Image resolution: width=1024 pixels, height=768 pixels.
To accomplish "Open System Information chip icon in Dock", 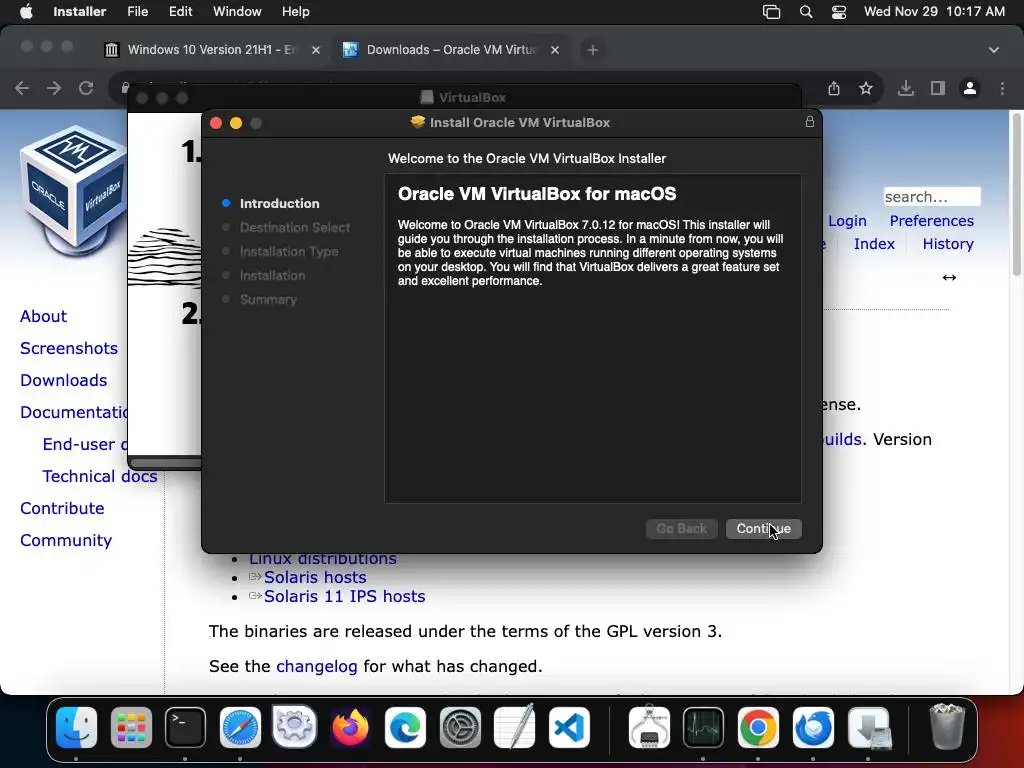I will (x=649, y=727).
